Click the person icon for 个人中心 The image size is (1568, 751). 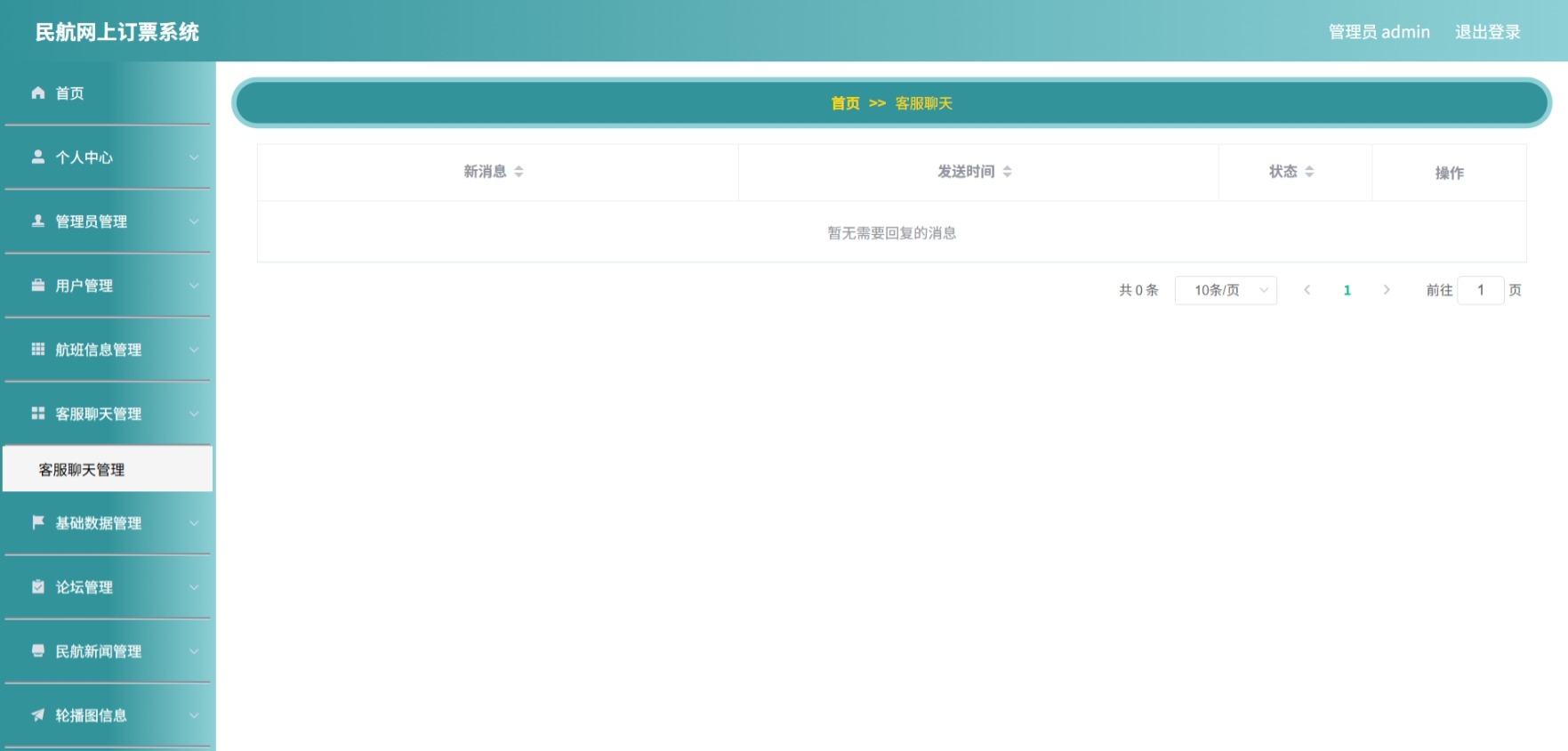tap(38, 157)
